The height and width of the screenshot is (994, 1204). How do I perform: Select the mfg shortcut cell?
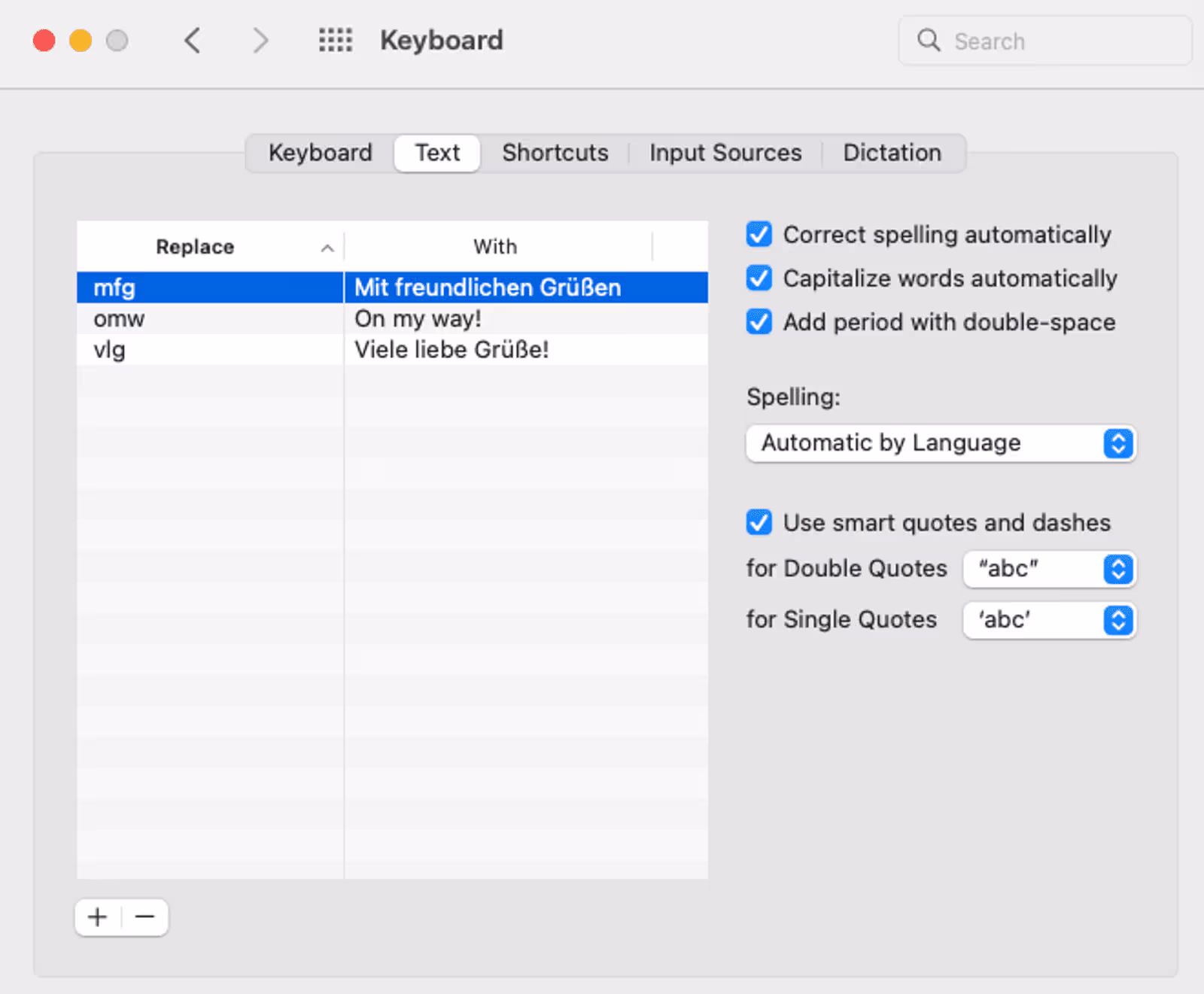210,287
